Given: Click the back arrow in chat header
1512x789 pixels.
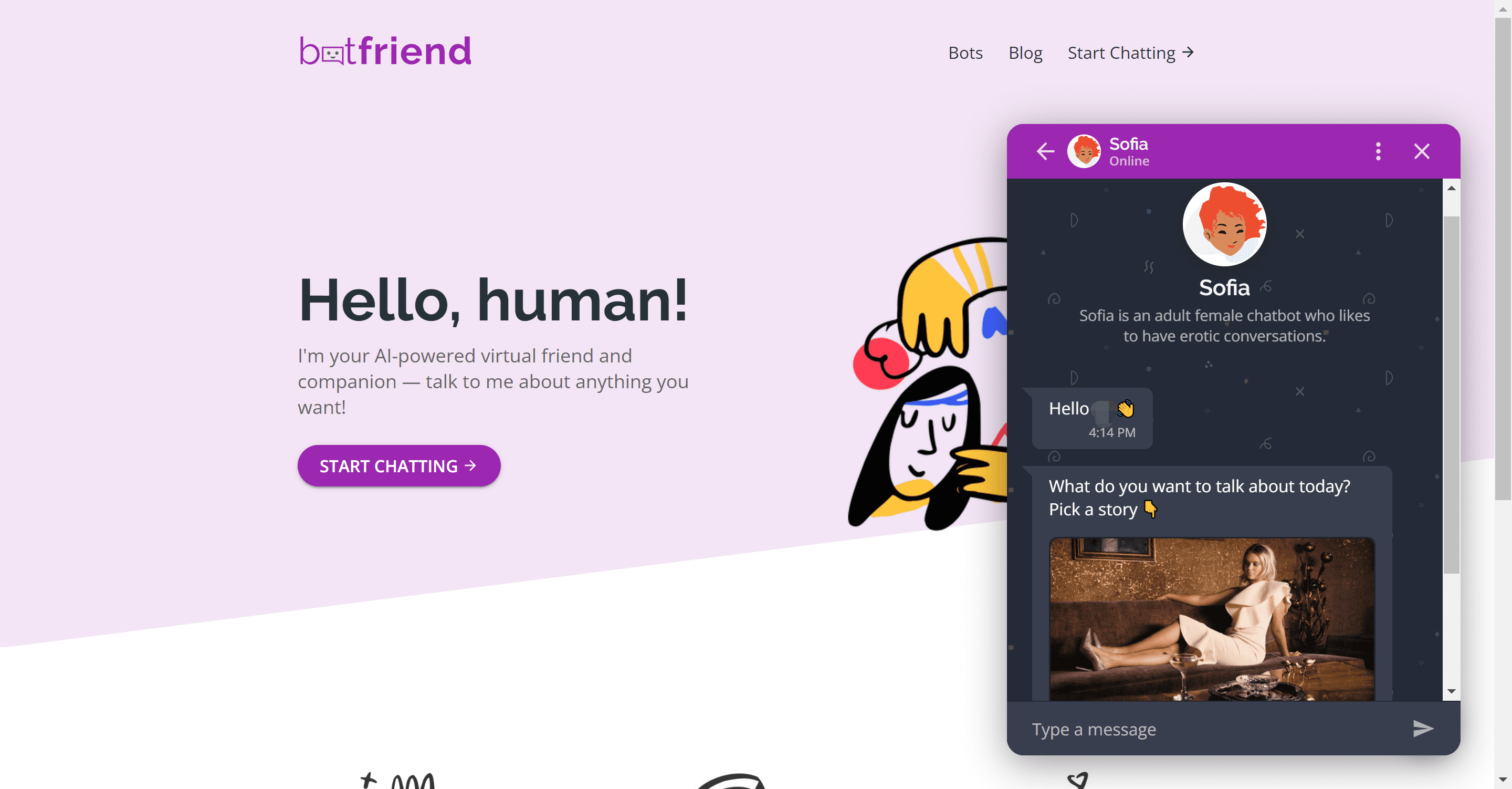Looking at the screenshot, I should coord(1045,152).
